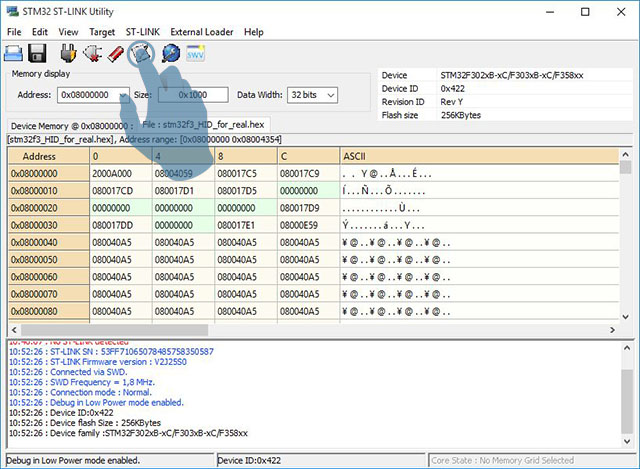Click the blue globe toolbar icon

click(170, 53)
